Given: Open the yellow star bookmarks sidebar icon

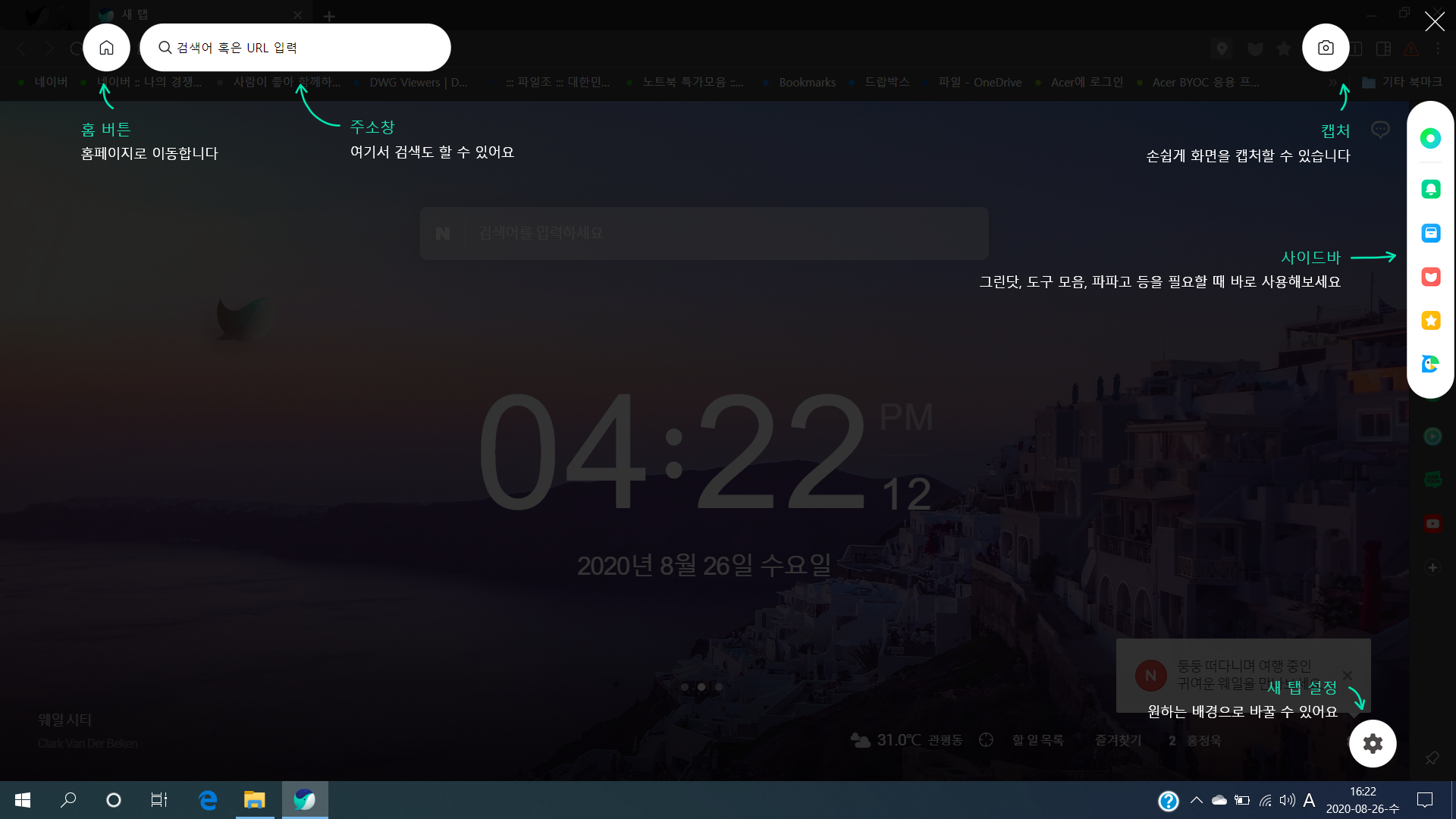Looking at the screenshot, I should click(1430, 321).
